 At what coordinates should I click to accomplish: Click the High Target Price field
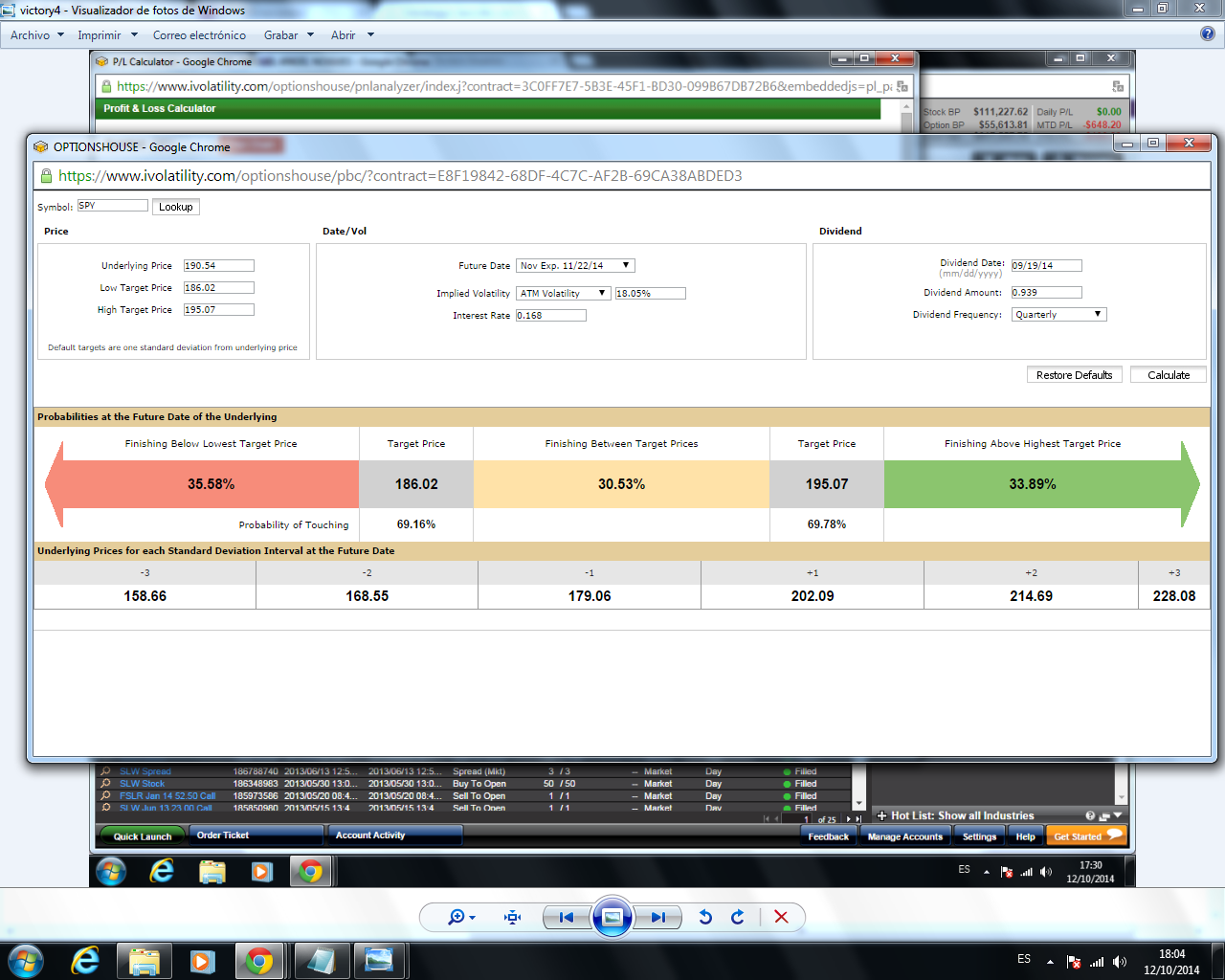pos(219,310)
